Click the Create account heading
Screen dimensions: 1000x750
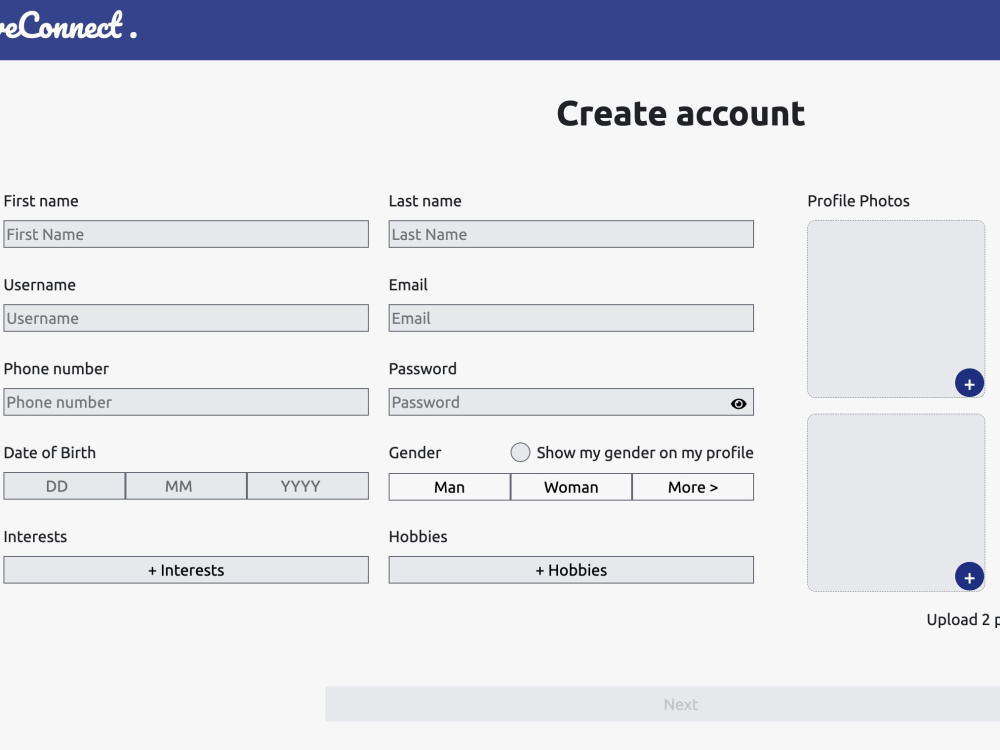[680, 114]
